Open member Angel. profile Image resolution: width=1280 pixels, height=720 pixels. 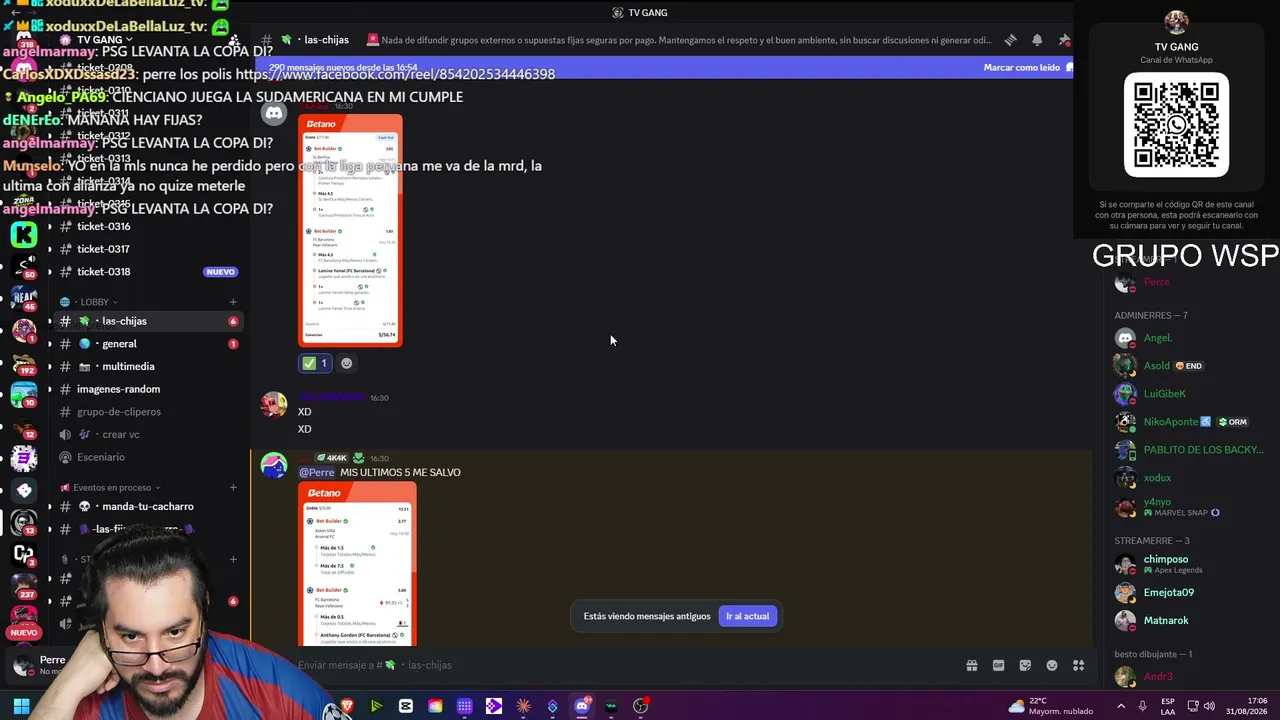(1190, 338)
